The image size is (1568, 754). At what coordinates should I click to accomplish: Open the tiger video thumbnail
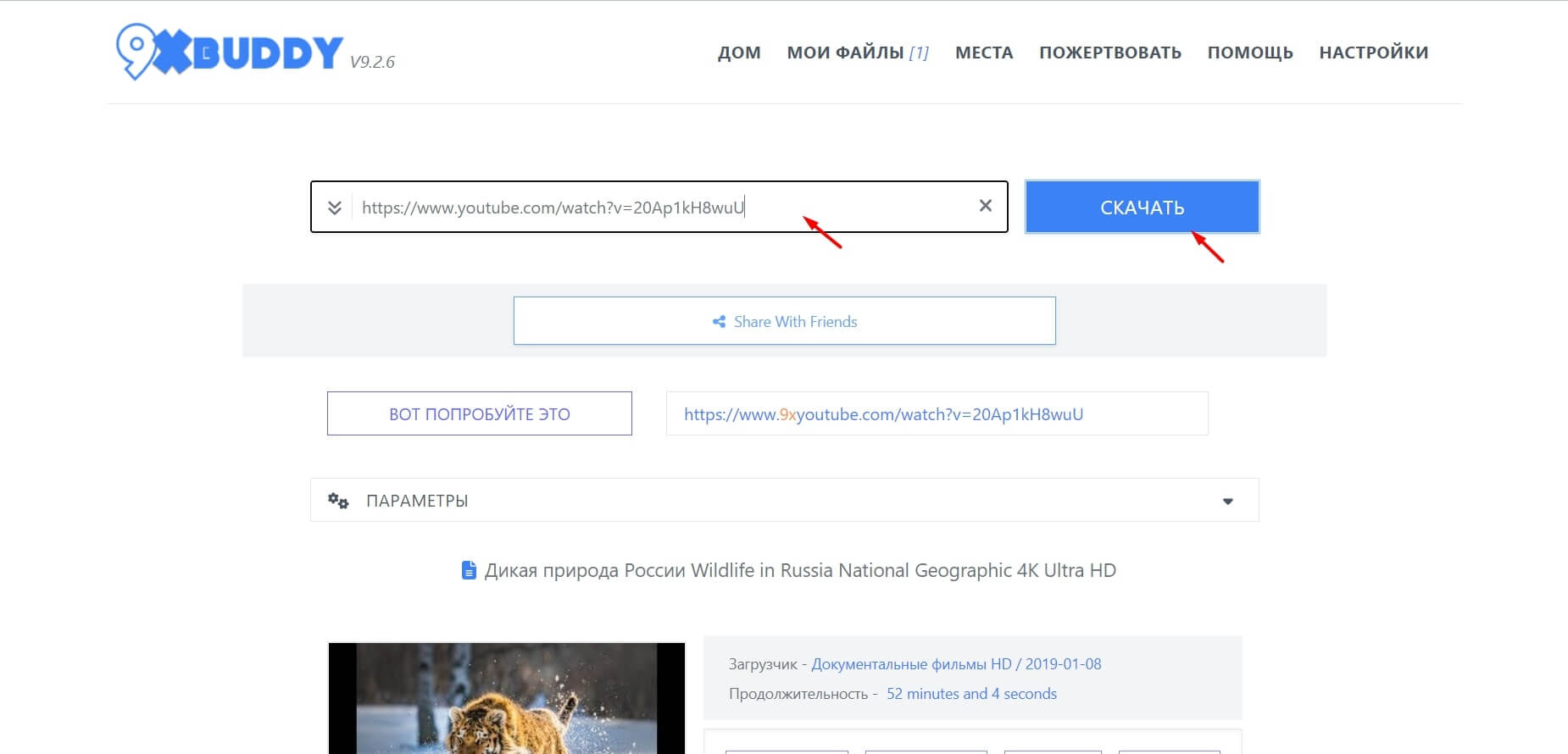[507, 698]
